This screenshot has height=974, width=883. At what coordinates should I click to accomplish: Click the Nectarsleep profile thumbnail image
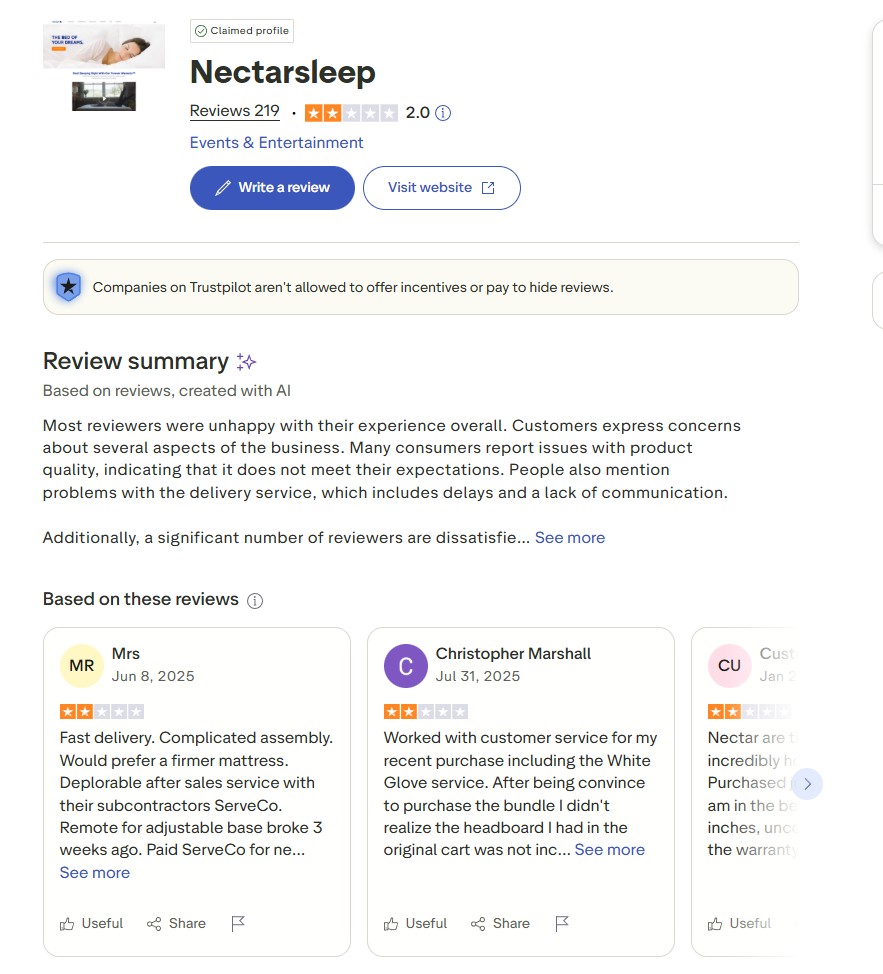pyautogui.click(x=104, y=66)
